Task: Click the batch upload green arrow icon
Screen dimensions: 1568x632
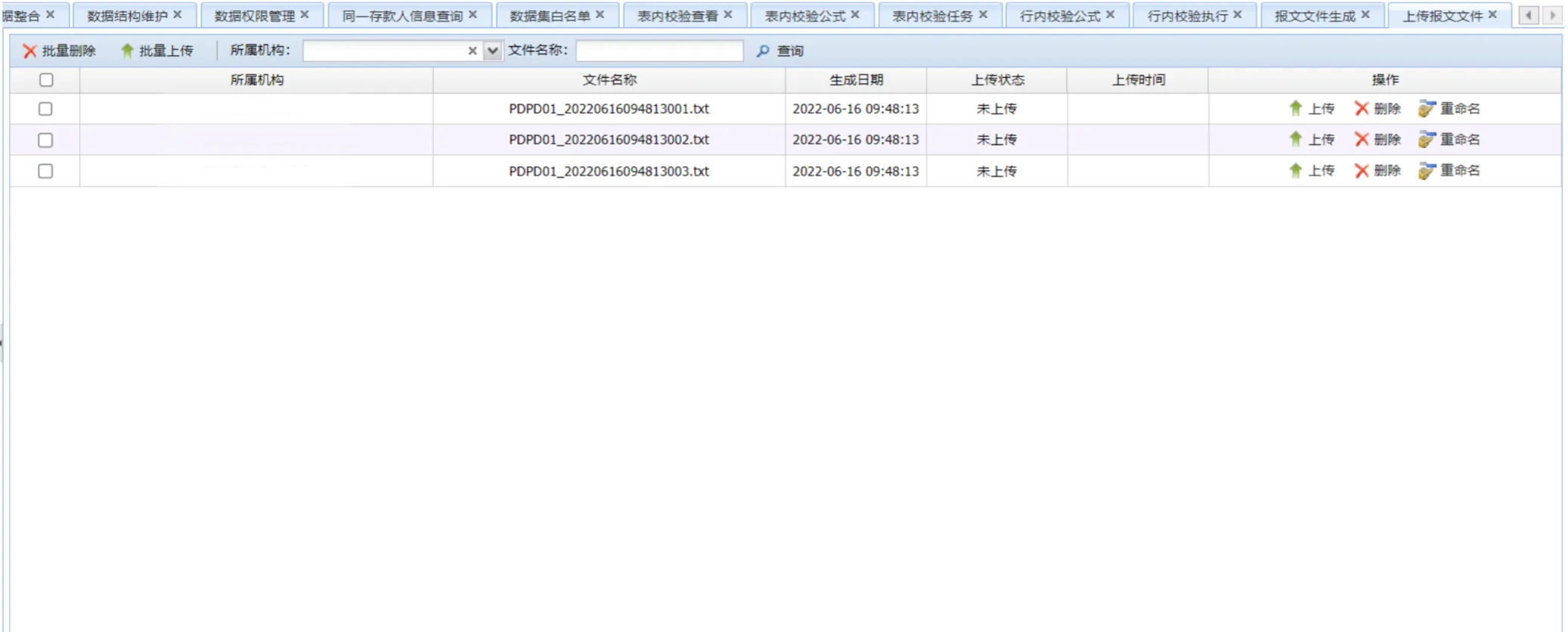Action: (127, 51)
